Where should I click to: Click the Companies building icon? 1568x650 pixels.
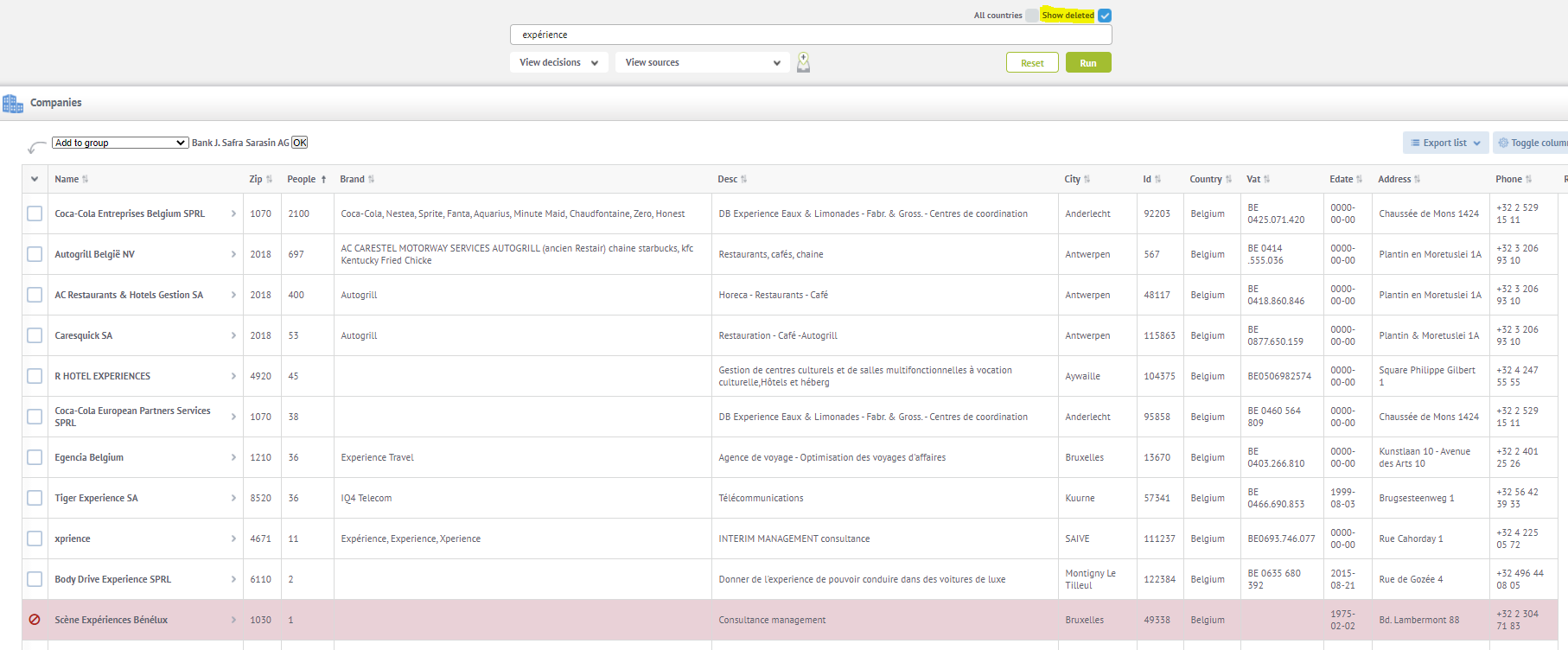(13, 104)
